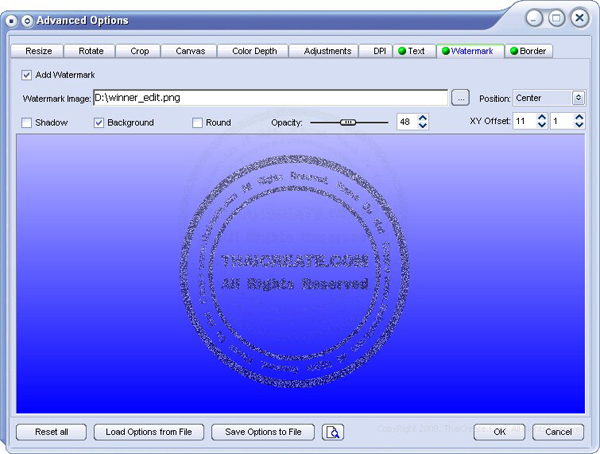Click the Opacity slider handle
The width and height of the screenshot is (600, 454).
coord(348,122)
